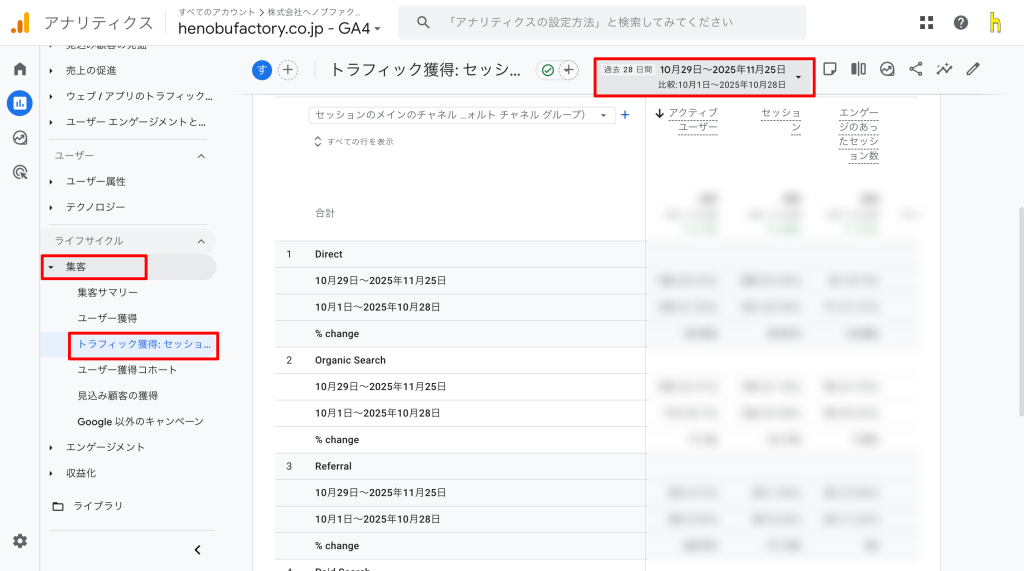Select ユーザー獲得コホート report
Viewport: 1024px width, 571px height.
point(127,370)
